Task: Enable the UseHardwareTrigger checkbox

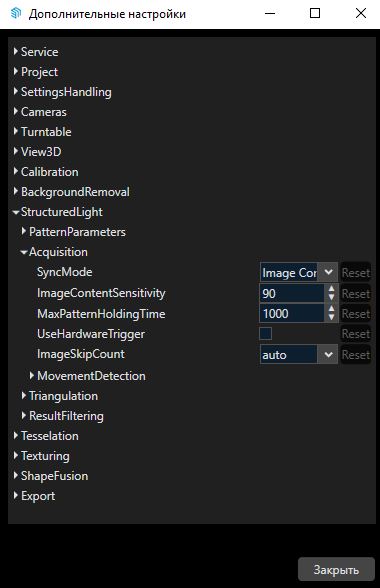Action: coord(266,333)
